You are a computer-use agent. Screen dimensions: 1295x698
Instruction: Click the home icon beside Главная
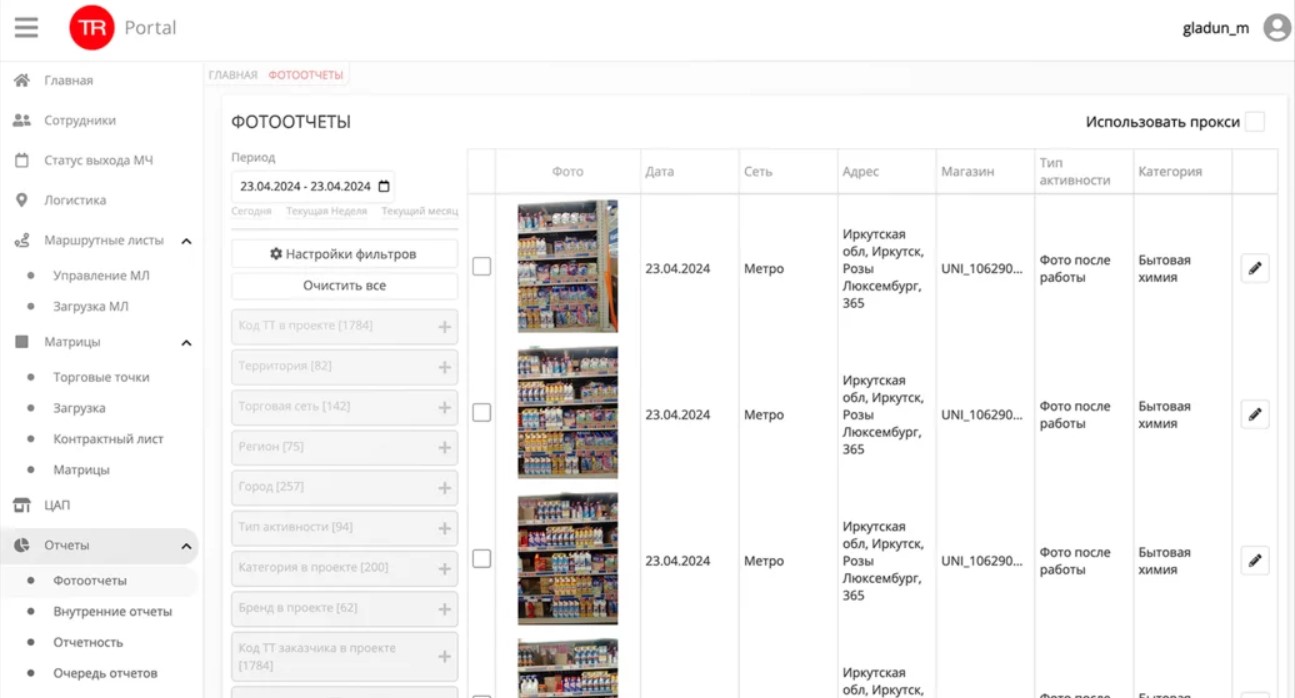[x=22, y=80]
